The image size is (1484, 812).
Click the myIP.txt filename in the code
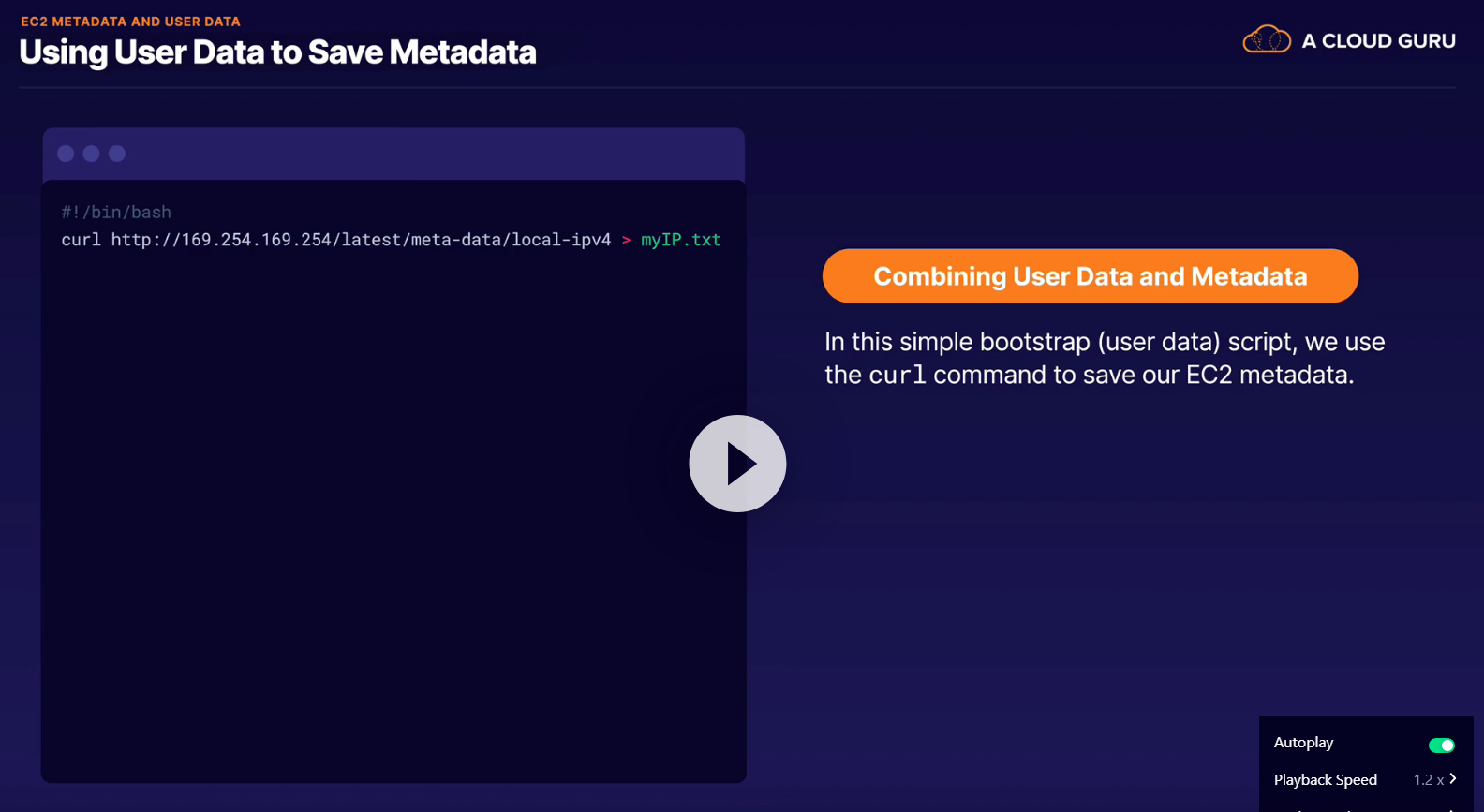(681, 240)
